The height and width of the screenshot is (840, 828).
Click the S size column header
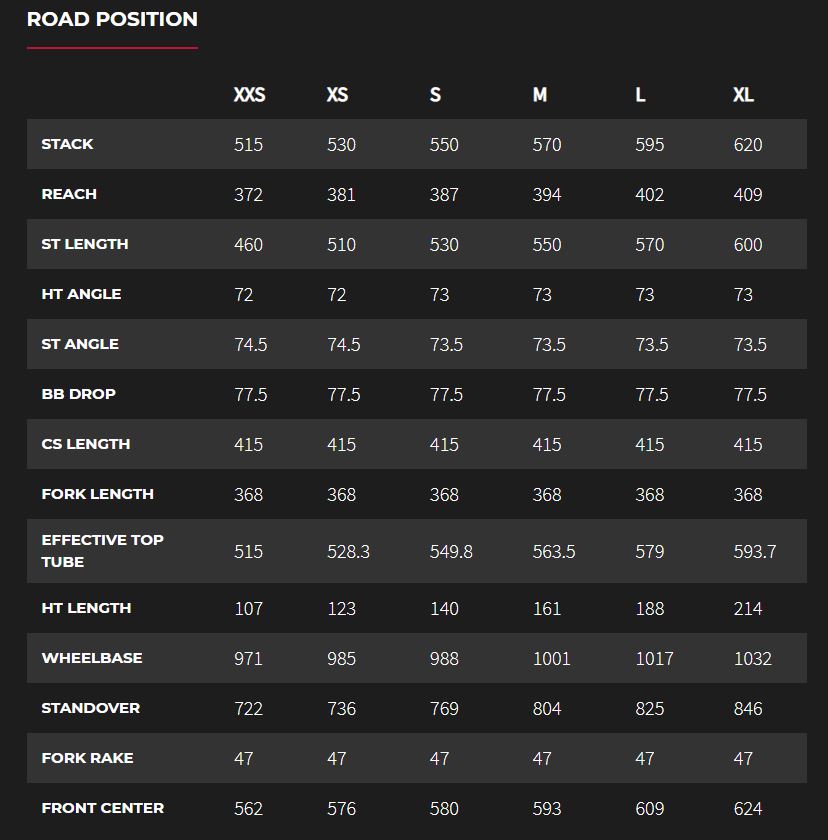435,95
